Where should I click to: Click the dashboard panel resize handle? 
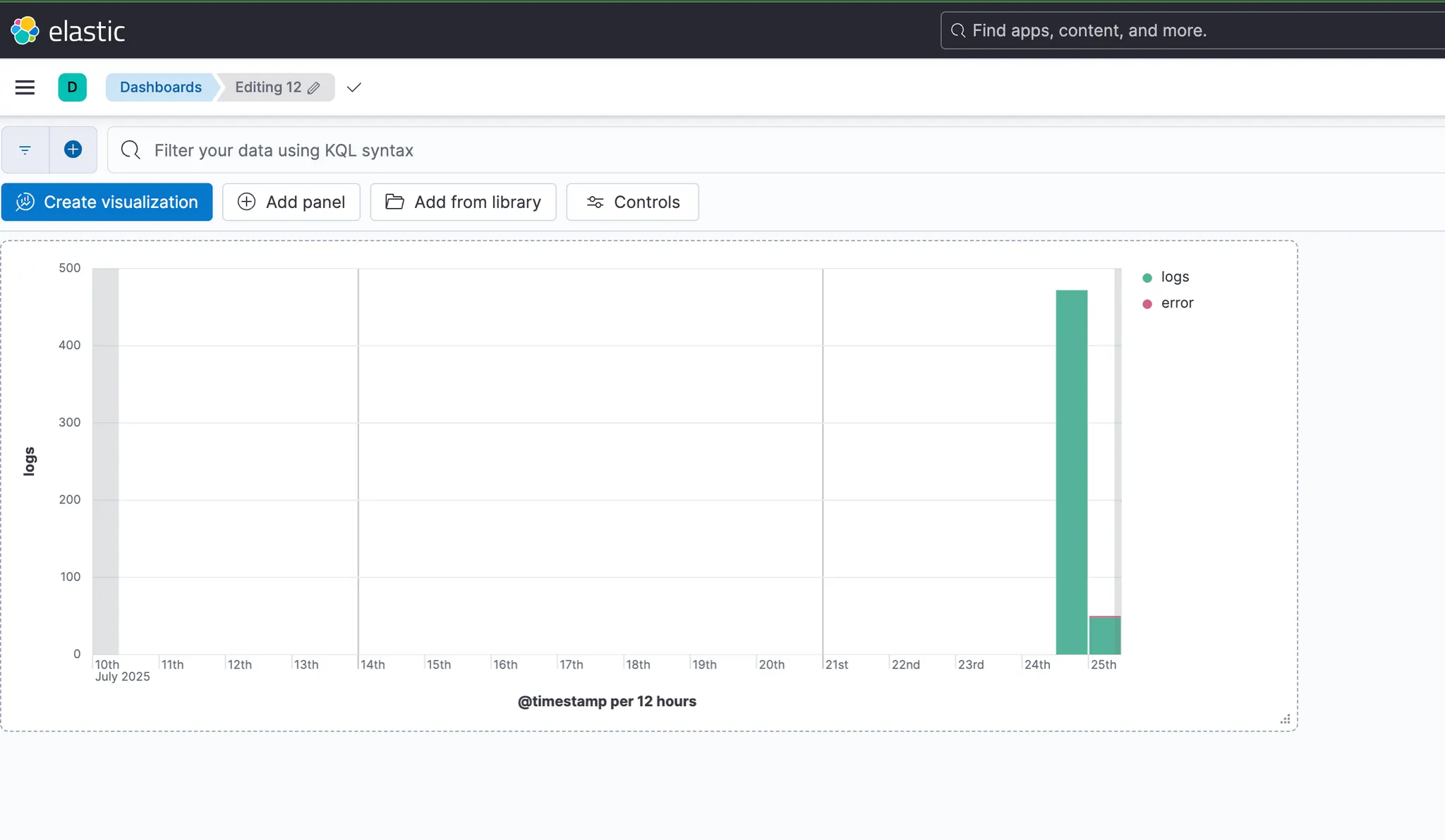click(1285, 719)
